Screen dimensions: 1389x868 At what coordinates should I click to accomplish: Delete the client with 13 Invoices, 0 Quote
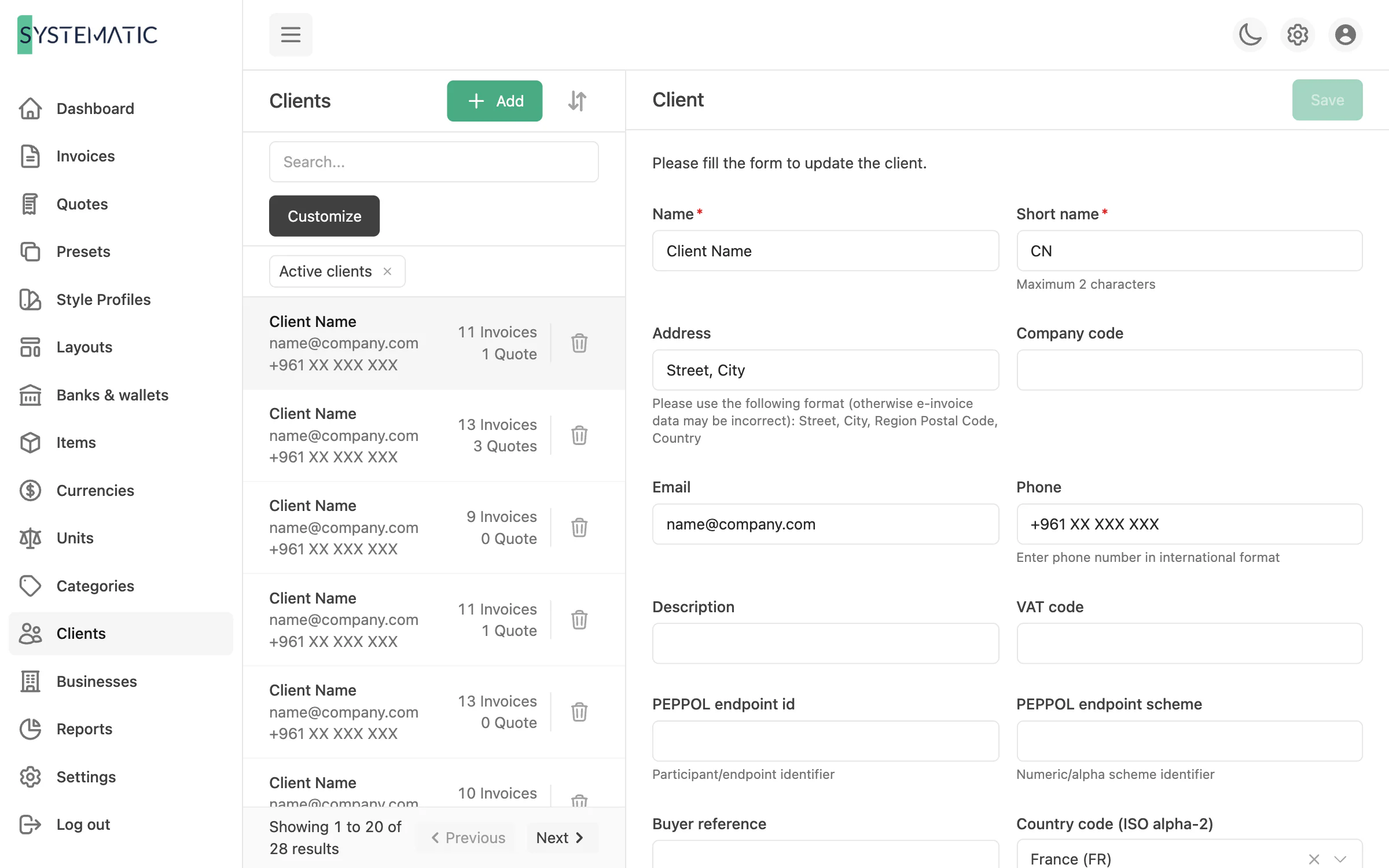579,712
